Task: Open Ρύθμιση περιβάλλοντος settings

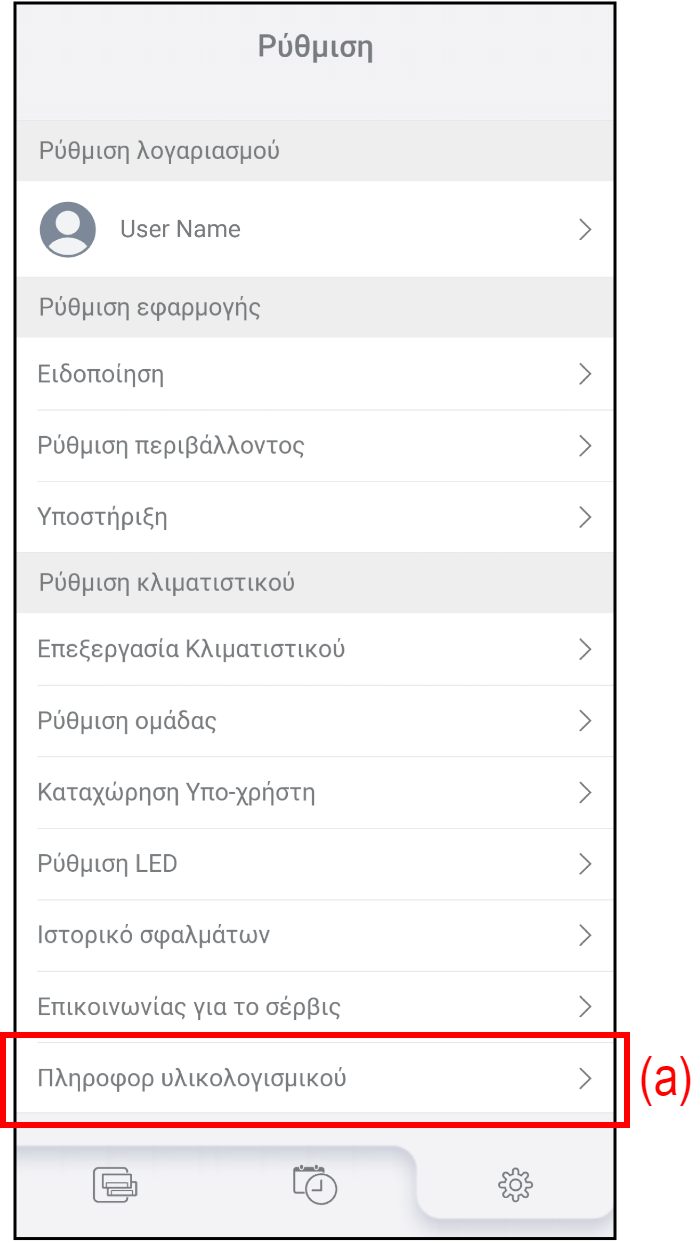Action: click(x=171, y=445)
